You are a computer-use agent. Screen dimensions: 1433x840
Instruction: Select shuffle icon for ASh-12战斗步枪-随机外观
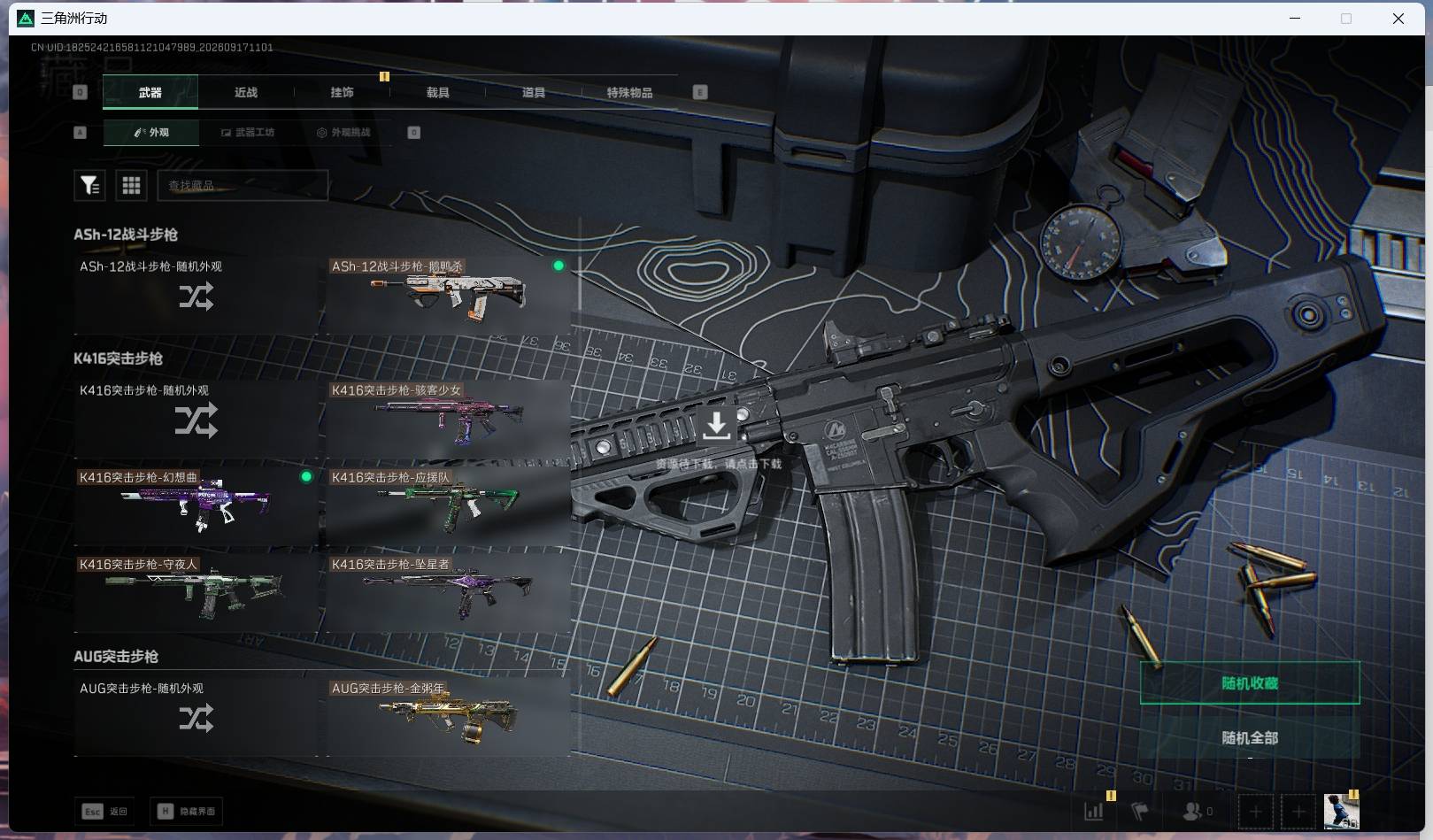(196, 297)
